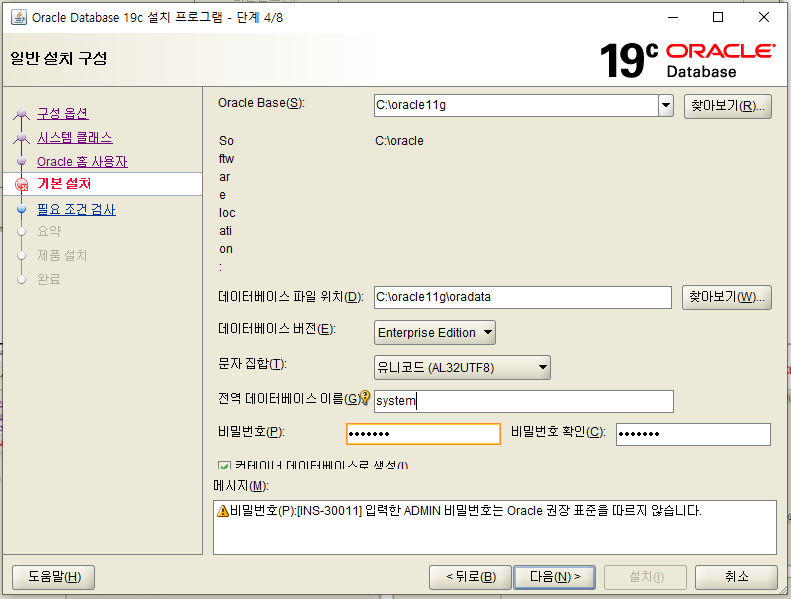Viewport: 791px width, 599px height.
Task: Click the 도움말(H) help button
Action: [x=53, y=577]
